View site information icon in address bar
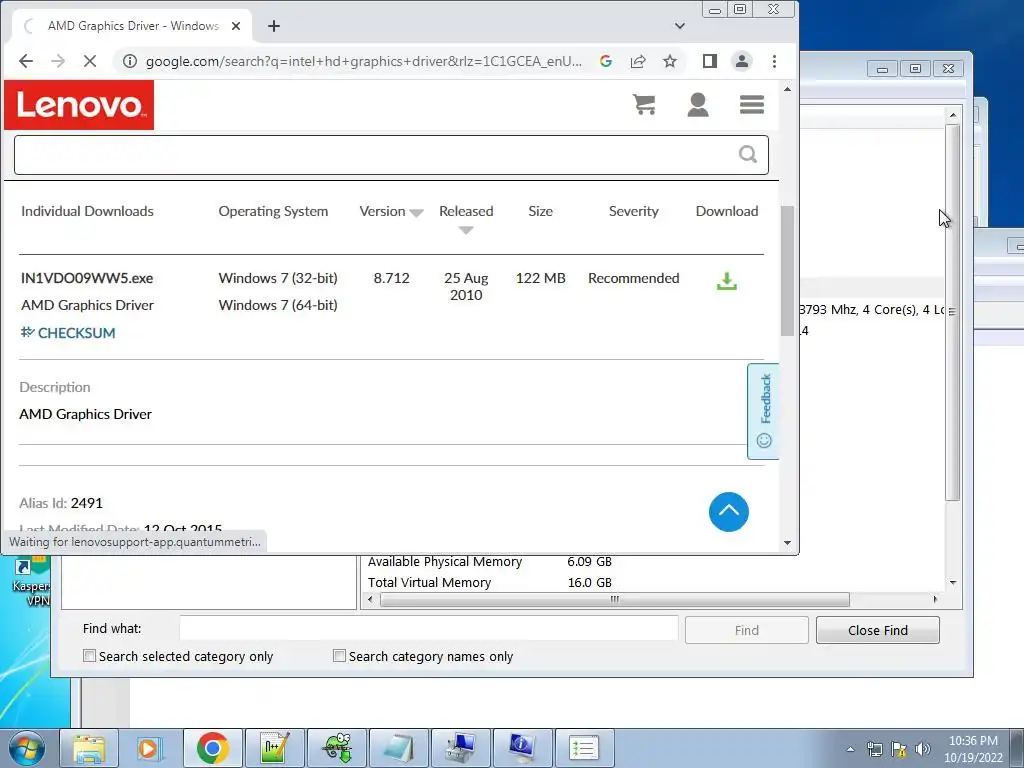Image resolution: width=1024 pixels, height=768 pixels. point(130,61)
